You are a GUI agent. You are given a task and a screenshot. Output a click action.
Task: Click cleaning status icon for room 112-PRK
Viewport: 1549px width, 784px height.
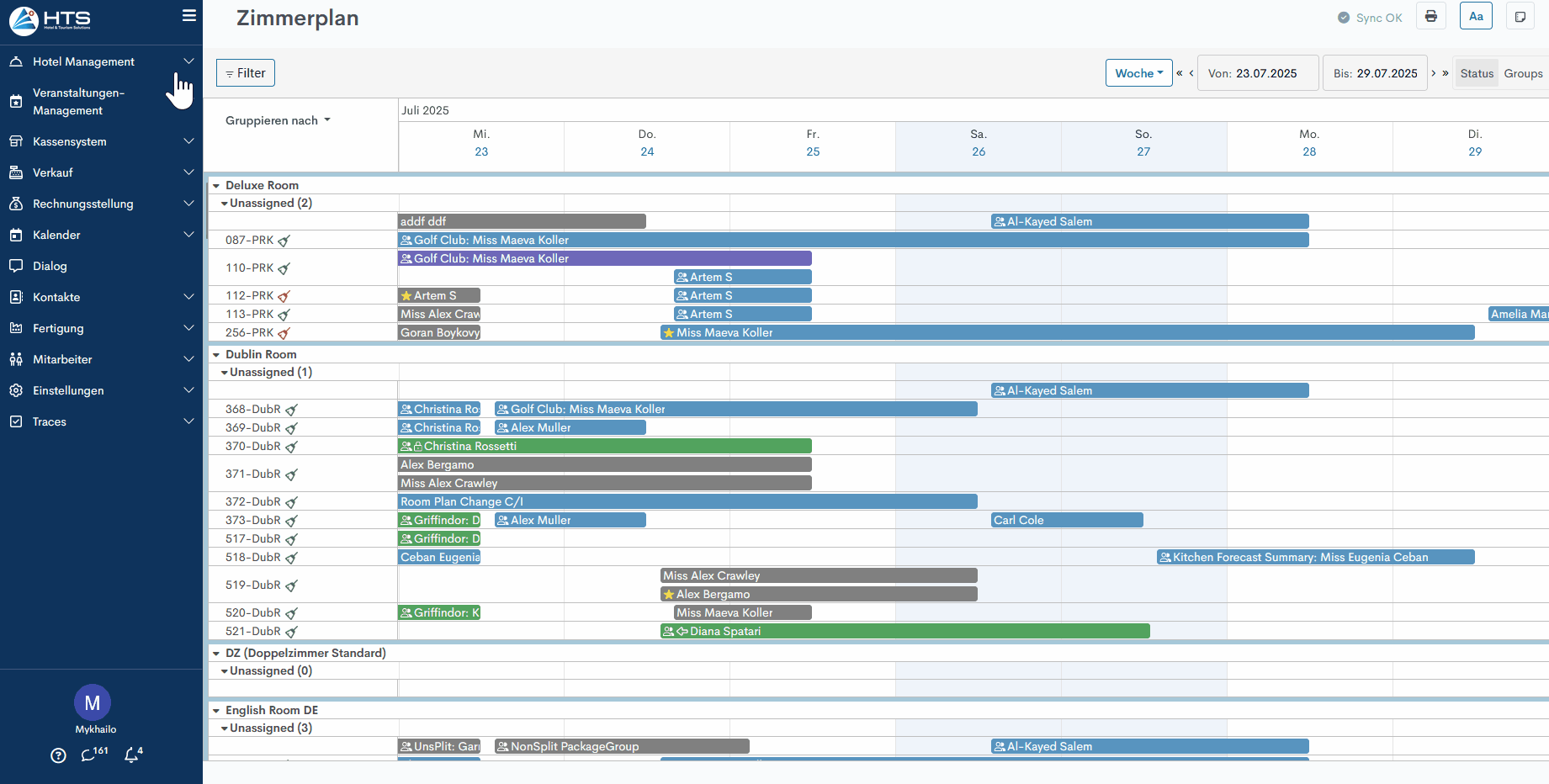284,296
